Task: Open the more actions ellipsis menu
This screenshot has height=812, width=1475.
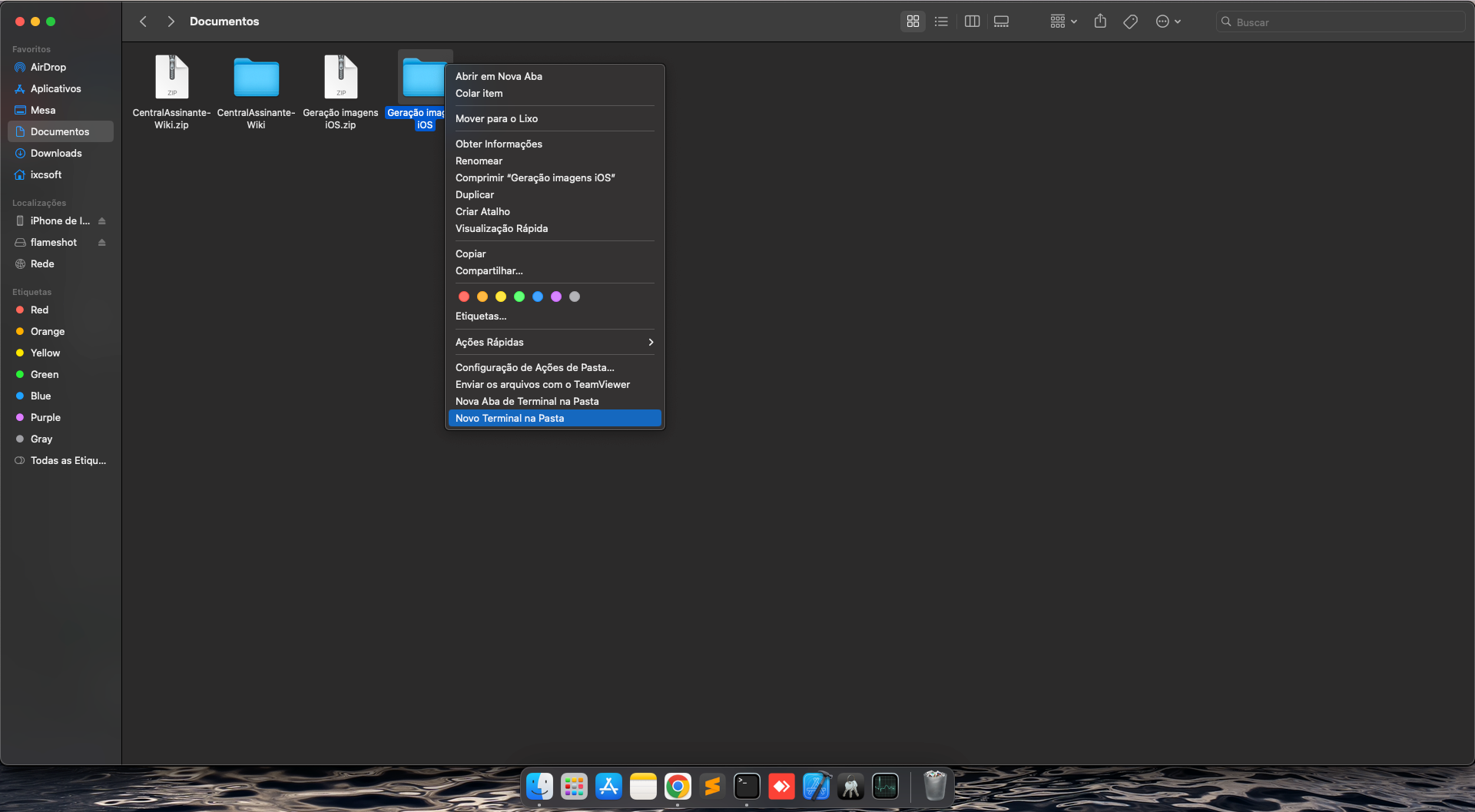Action: pyautogui.click(x=1168, y=22)
